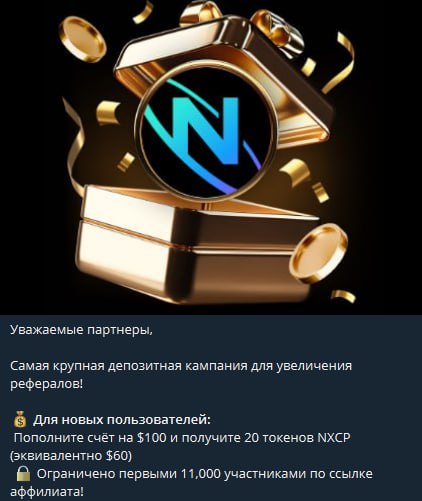
Task: Click the 'NXCP' token name
Action: pos(333,437)
